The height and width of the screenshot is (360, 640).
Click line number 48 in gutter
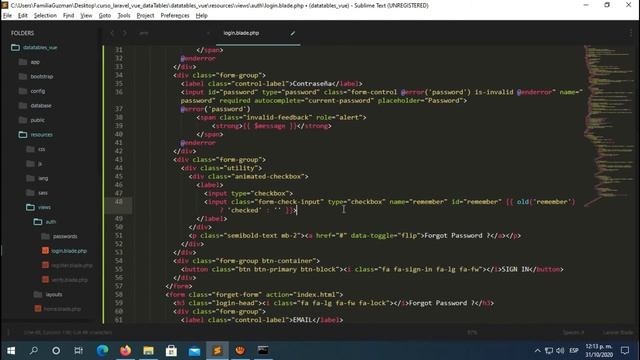[x=118, y=202]
